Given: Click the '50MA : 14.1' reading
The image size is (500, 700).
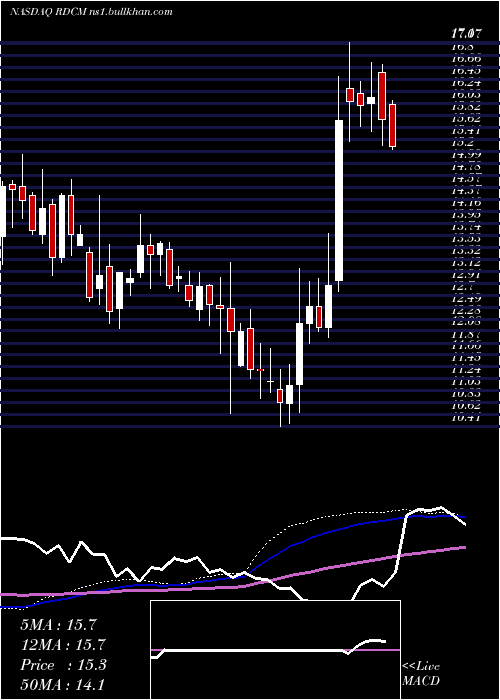Looking at the screenshot, I should 62,685.
